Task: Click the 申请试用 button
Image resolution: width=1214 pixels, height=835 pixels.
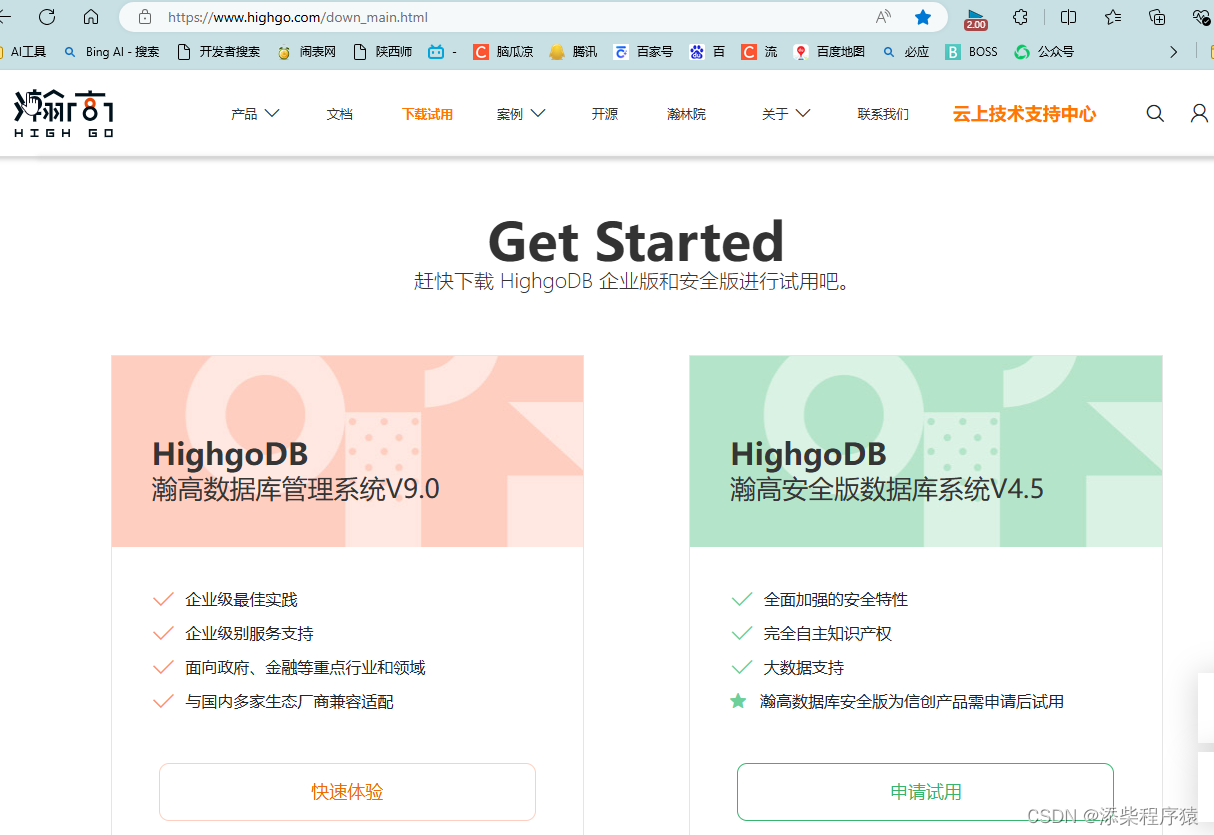Action: [x=925, y=792]
